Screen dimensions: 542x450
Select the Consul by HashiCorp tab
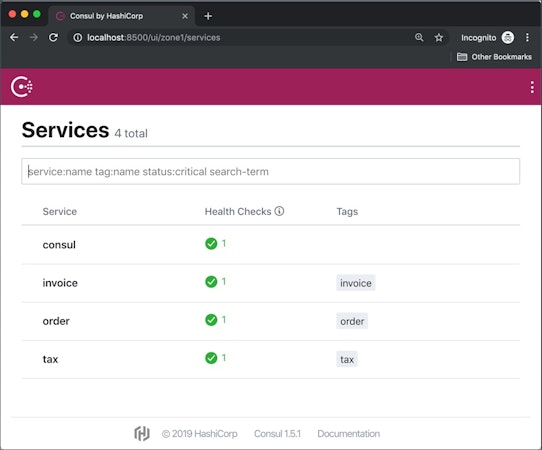click(121, 16)
